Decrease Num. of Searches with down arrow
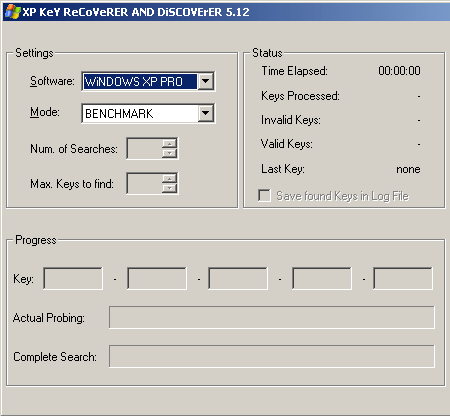The height and width of the screenshot is (416, 450). tap(170, 153)
